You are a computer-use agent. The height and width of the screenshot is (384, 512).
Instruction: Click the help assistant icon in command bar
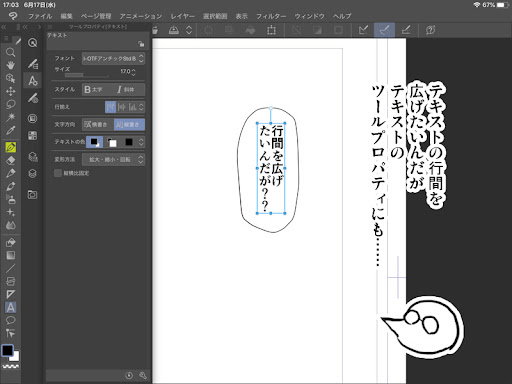click(x=430, y=30)
